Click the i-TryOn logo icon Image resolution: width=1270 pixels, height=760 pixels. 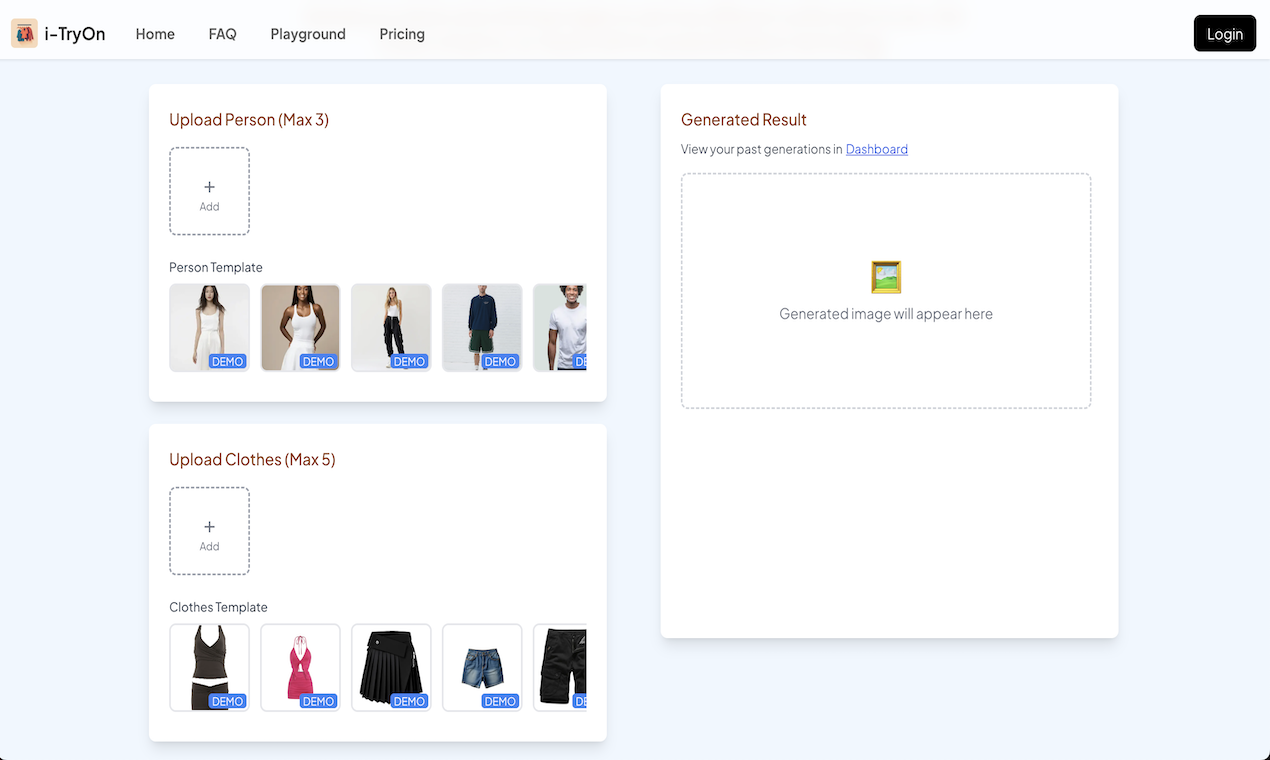[24, 34]
